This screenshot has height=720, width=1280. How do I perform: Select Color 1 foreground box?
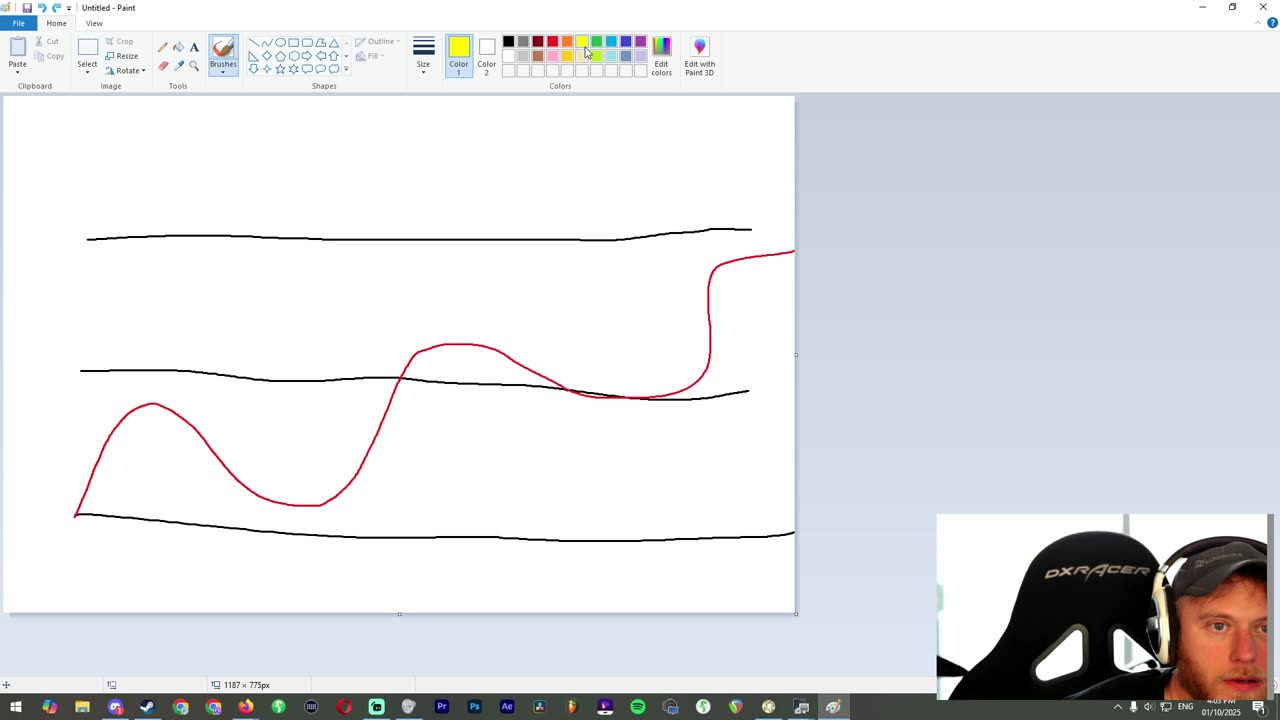pyautogui.click(x=459, y=57)
